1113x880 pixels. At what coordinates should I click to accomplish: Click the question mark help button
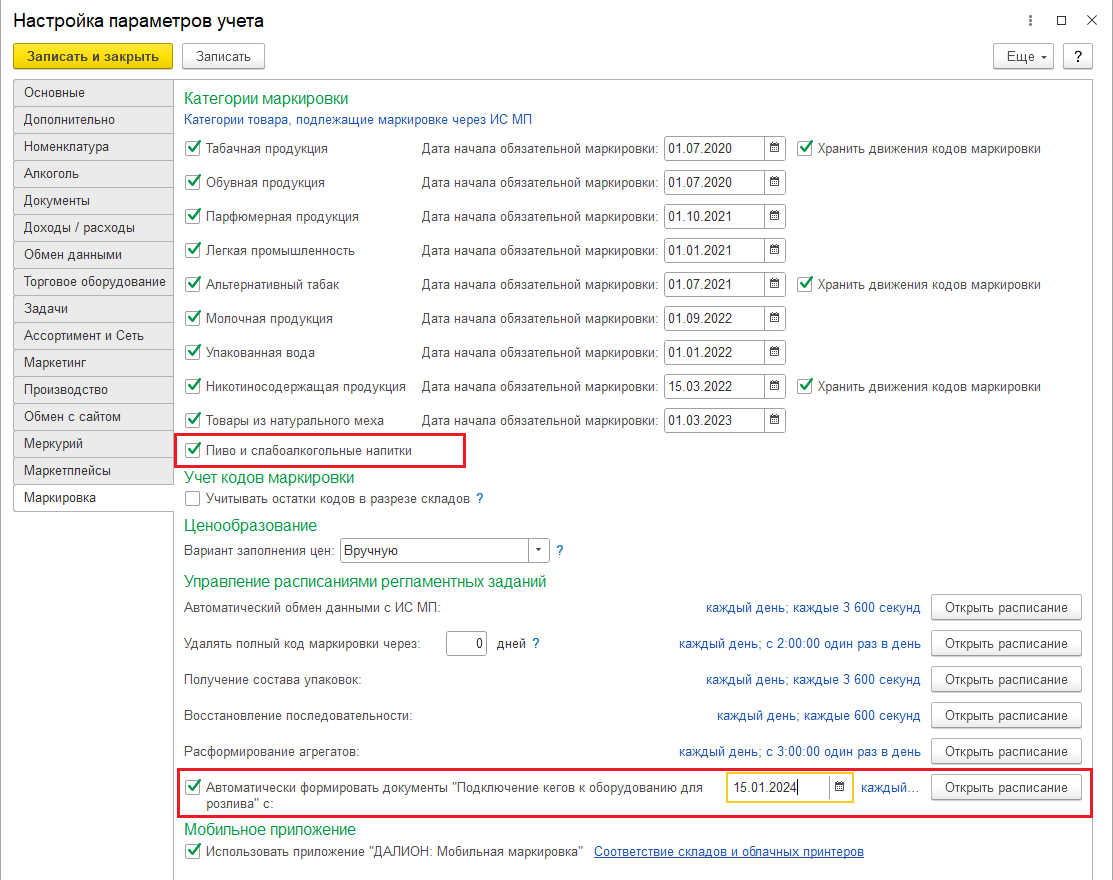pyautogui.click(x=1078, y=56)
